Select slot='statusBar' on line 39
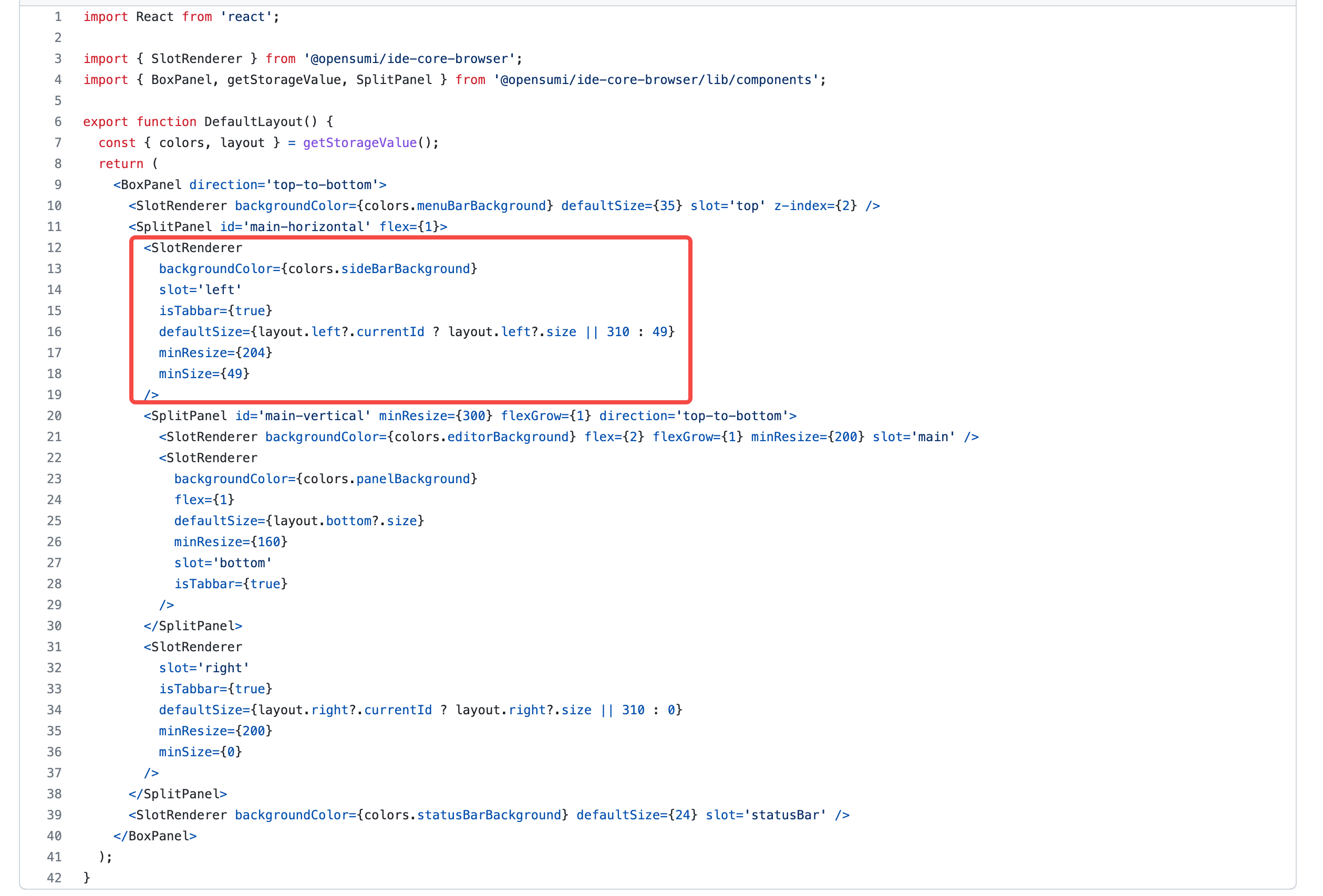Viewport: 1323px width, 896px height. 765,815
